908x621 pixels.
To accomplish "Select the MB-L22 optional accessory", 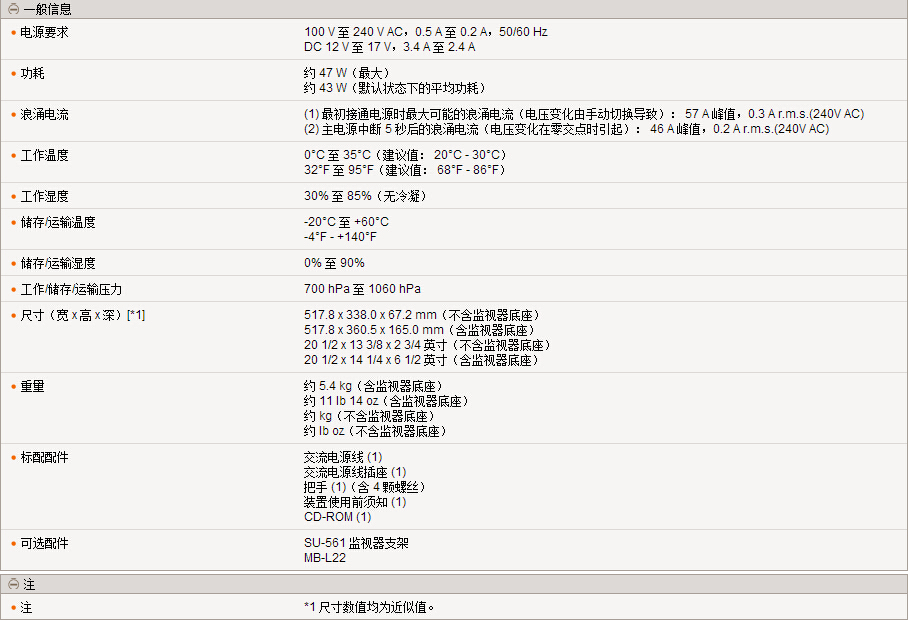I will point(325,558).
